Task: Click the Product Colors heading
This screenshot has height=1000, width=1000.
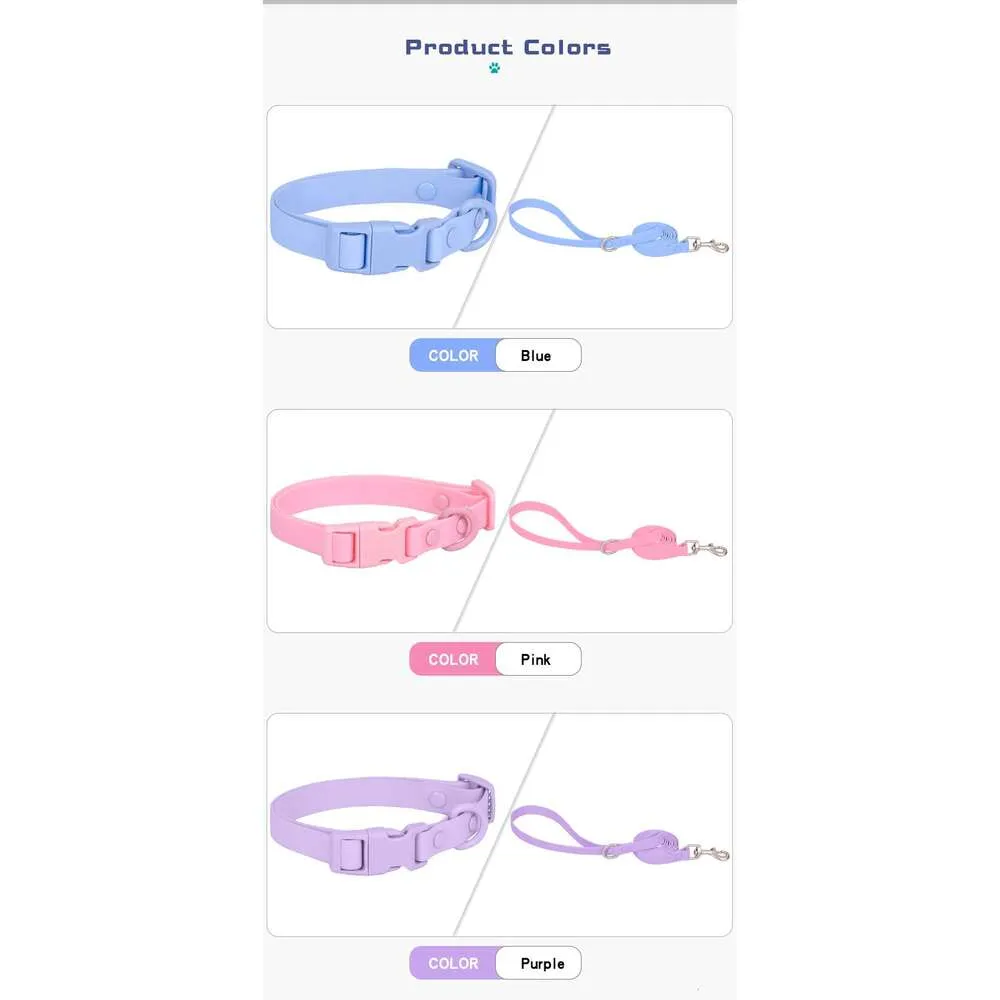Action: pos(508,47)
